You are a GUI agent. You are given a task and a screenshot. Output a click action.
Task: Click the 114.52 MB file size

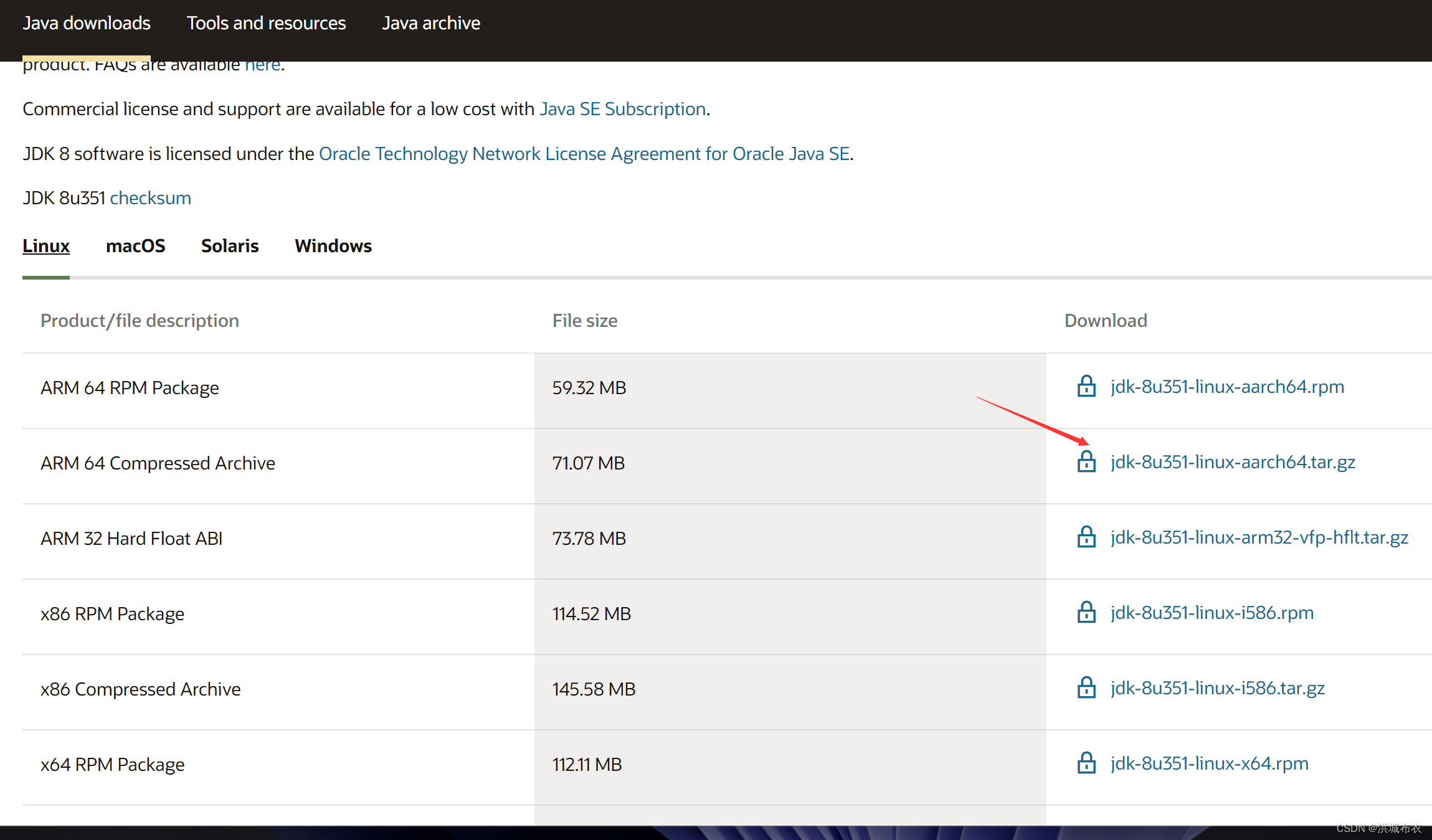tap(592, 614)
